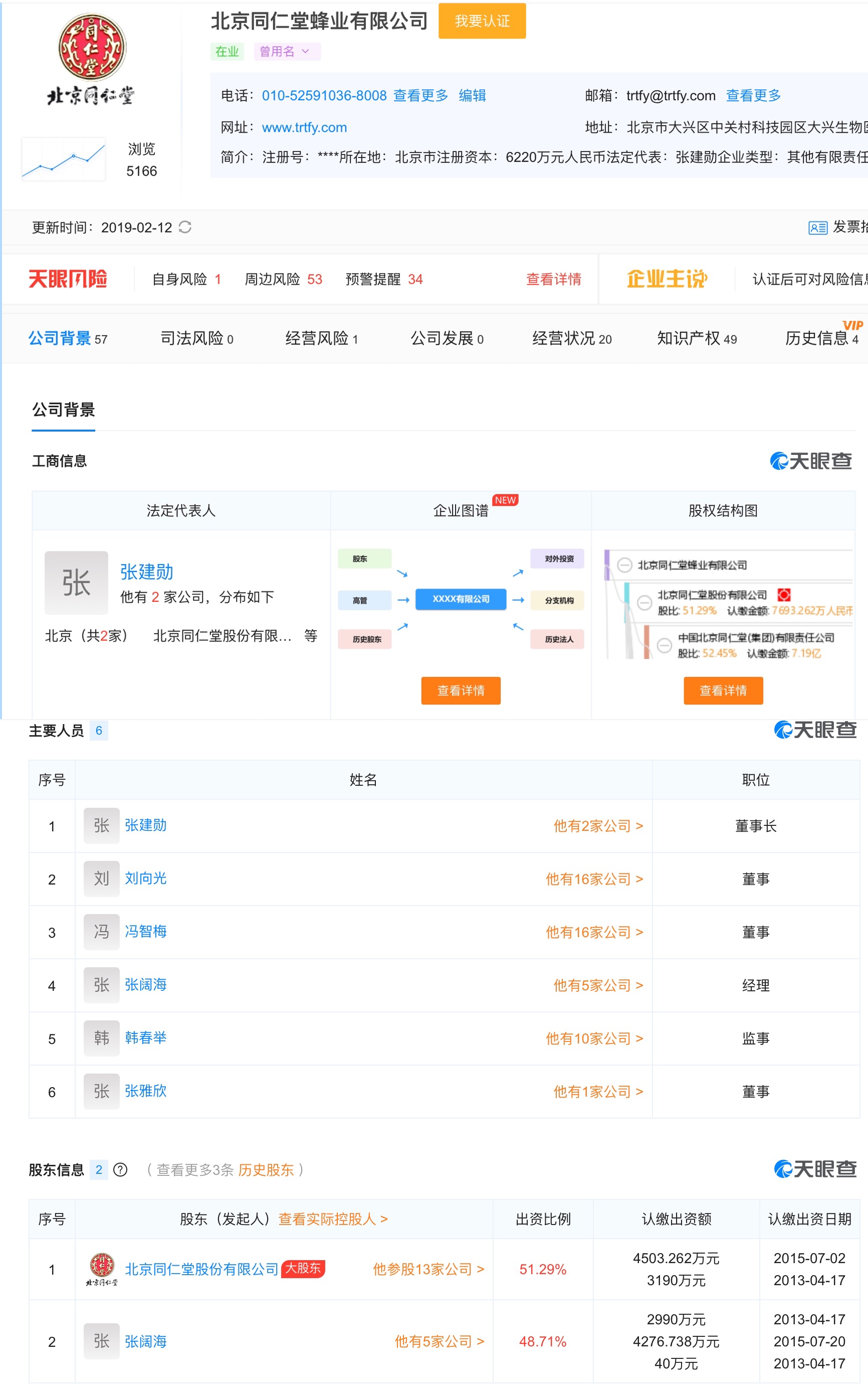Click the 刘 avatar icon in the personnel table
868x1393 pixels.
pos(102,879)
